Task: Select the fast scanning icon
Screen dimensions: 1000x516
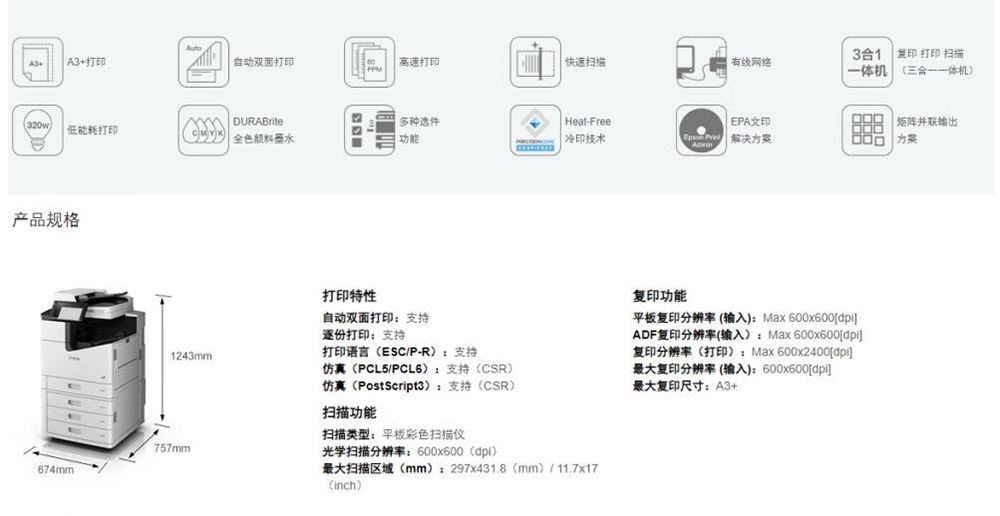Action: pos(535,62)
